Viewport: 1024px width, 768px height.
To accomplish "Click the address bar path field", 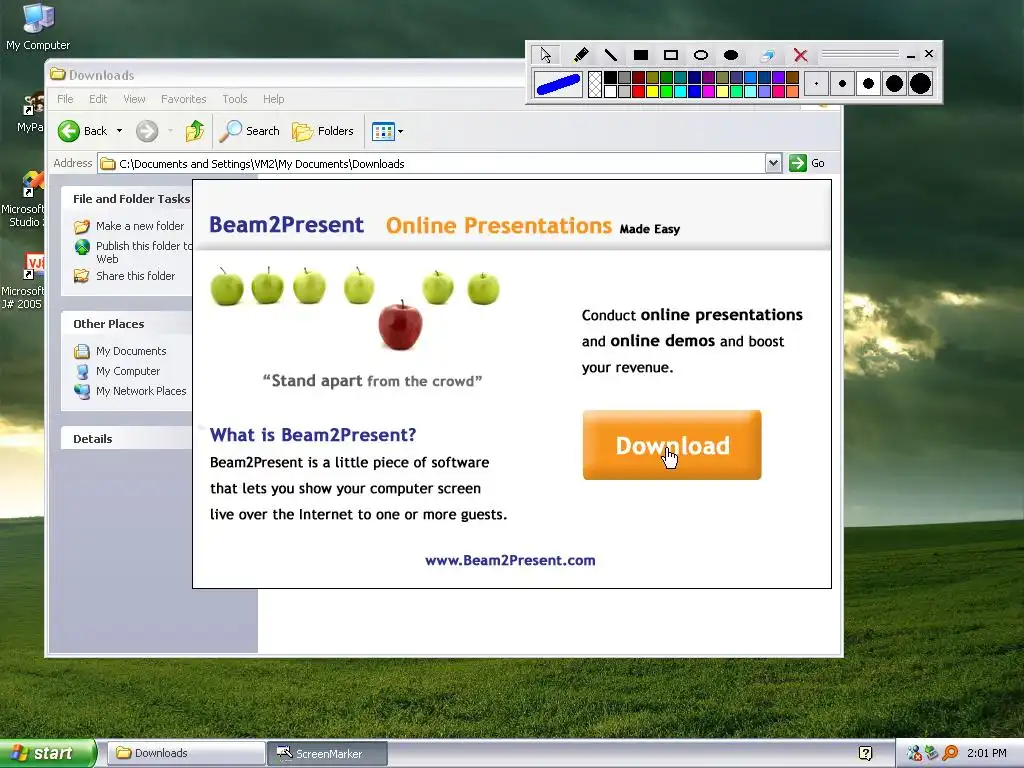I will point(431,163).
